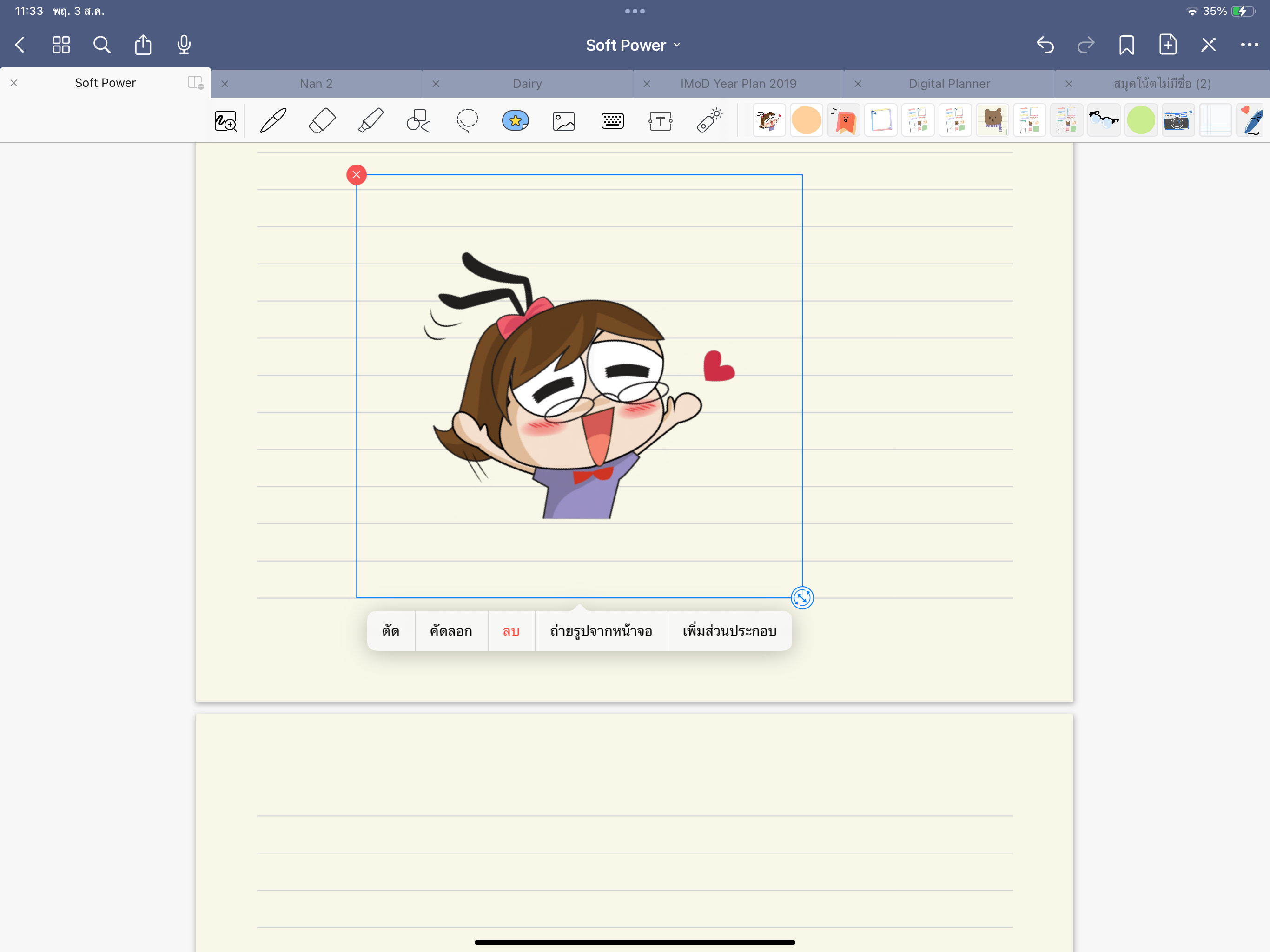Open split view option on Soft Power tab

pyautogui.click(x=195, y=83)
